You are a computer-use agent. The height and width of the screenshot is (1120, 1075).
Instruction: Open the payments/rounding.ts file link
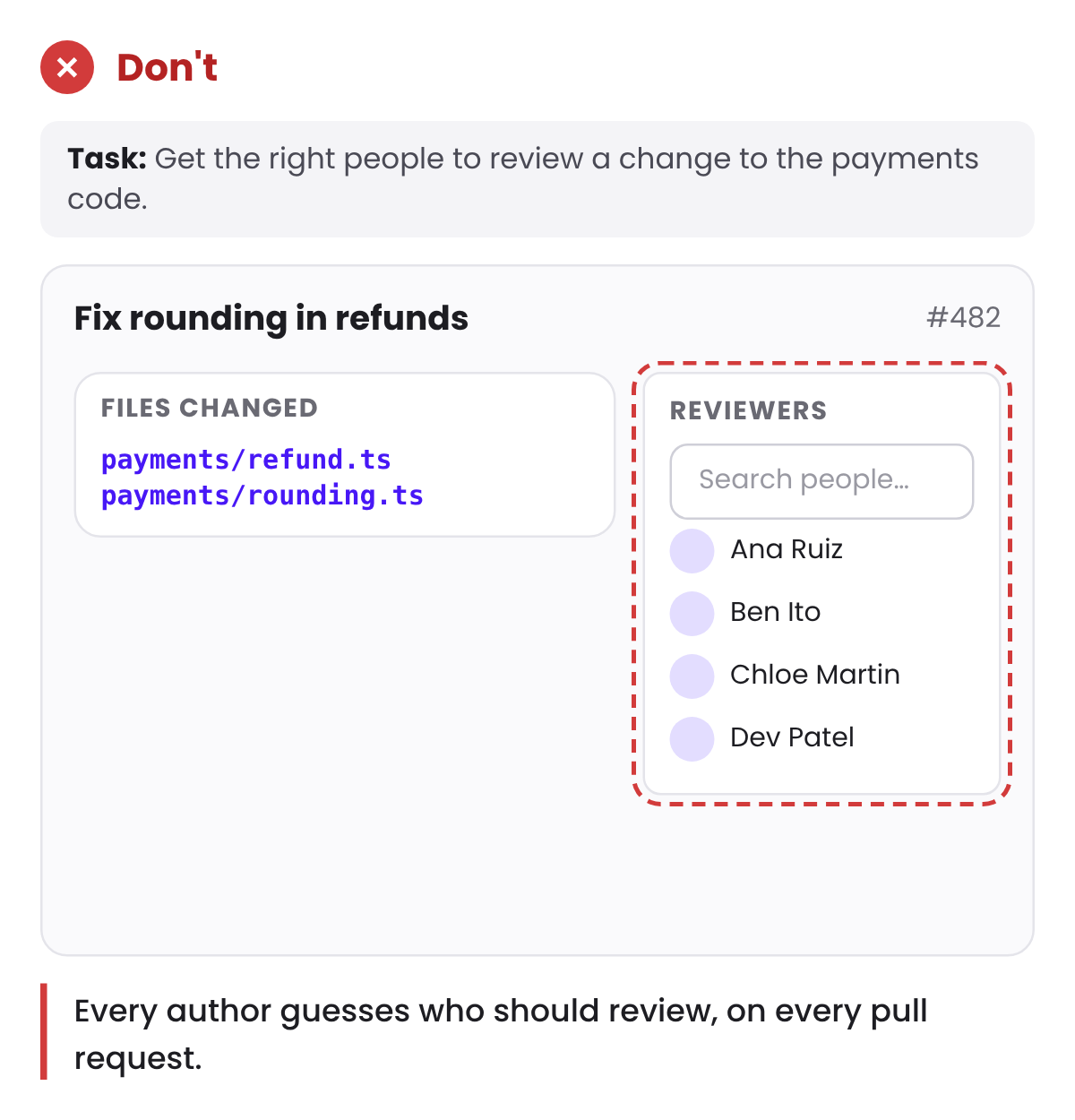click(262, 495)
